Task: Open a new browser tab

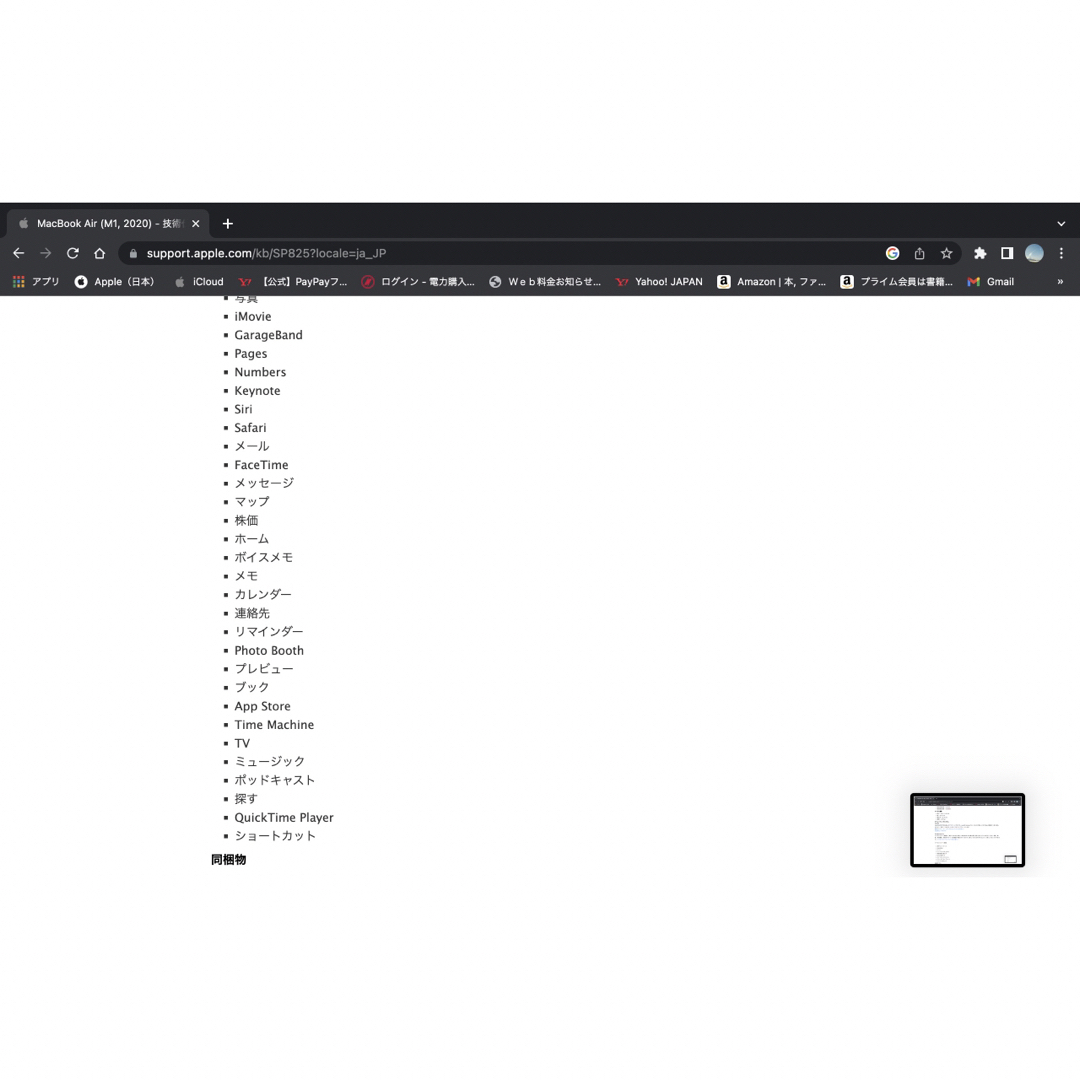Action: 228,224
